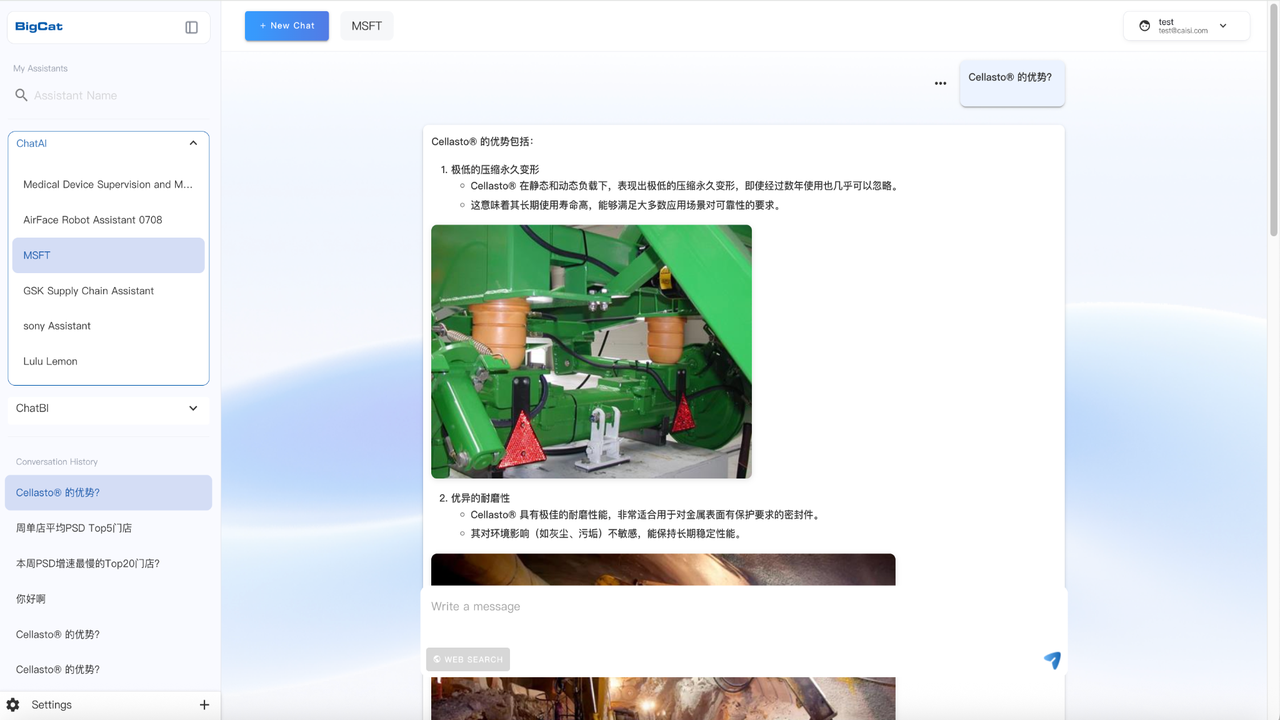The image size is (1280, 720).
Task: Open Settings via the gear icon
Action: pyautogui.click(x=13, y=705)
